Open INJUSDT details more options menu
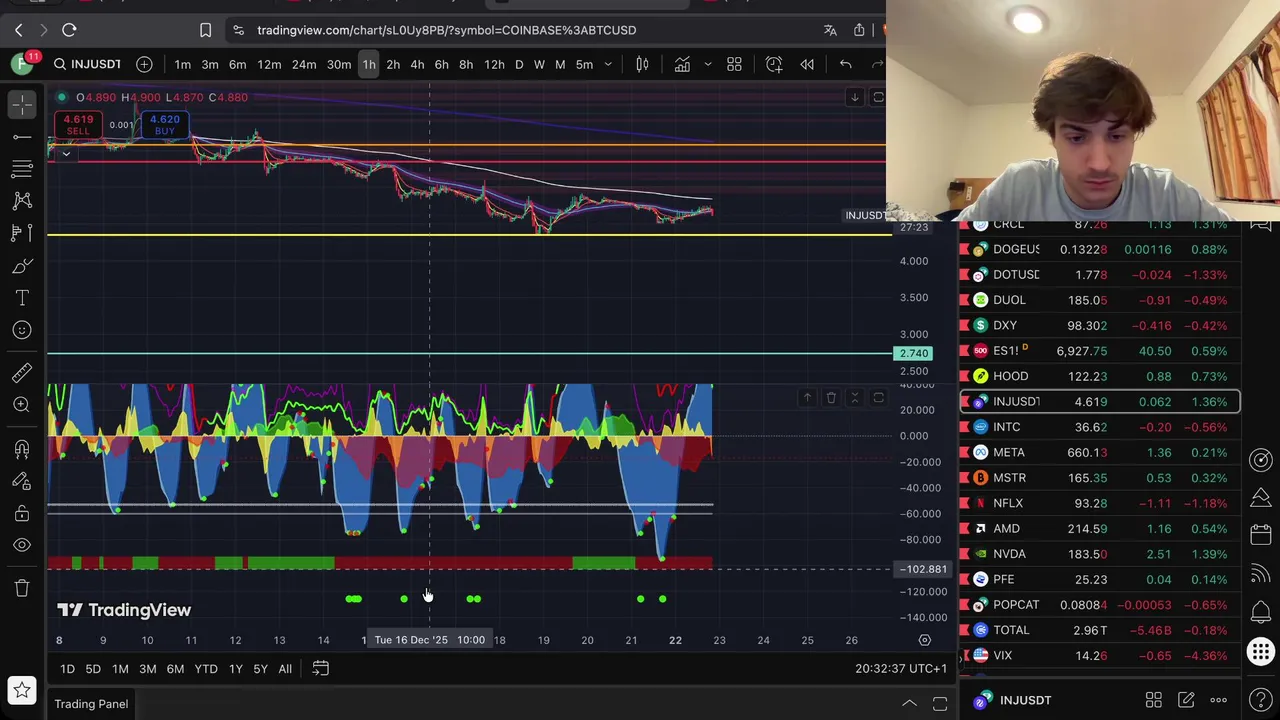This screenshot has height=720, width=1280. 1218,700
